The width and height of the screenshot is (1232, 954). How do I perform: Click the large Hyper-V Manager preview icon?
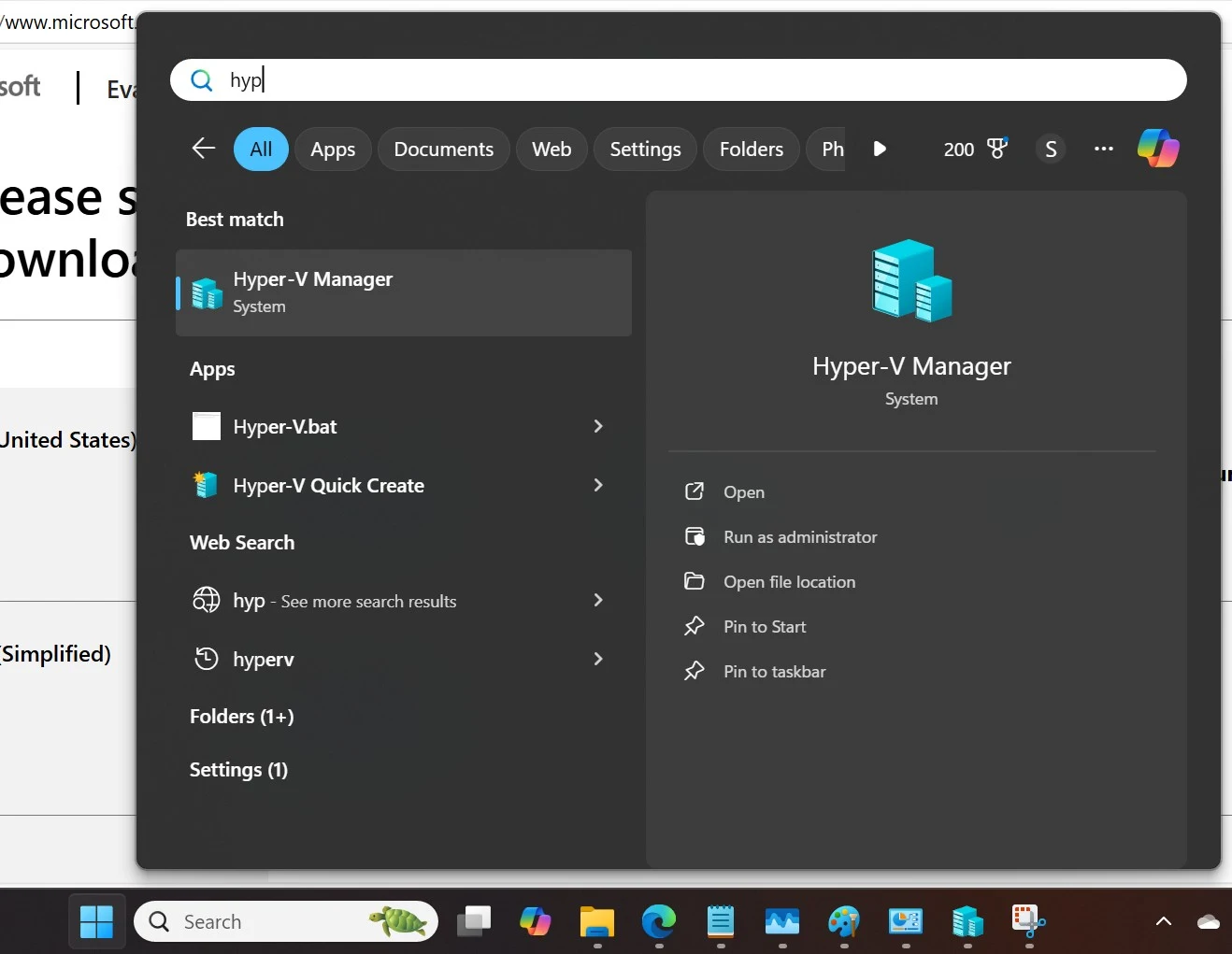911,280
